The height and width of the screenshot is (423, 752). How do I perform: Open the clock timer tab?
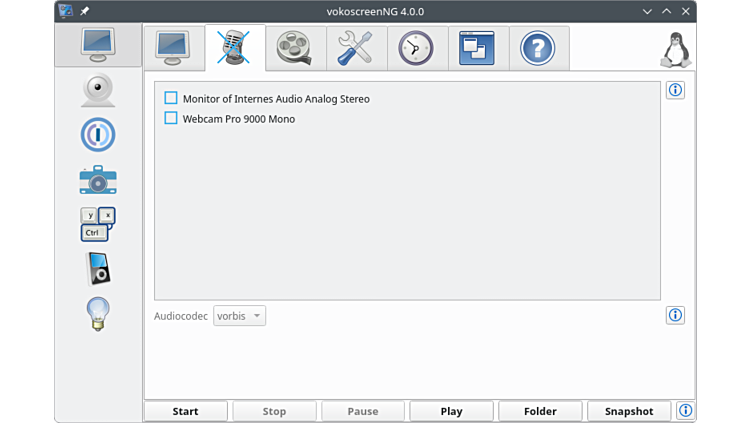[x=416, y=48]
